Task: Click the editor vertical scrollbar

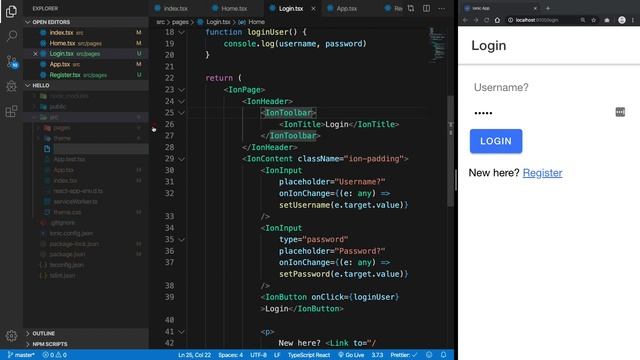Action: coord(451,151)
